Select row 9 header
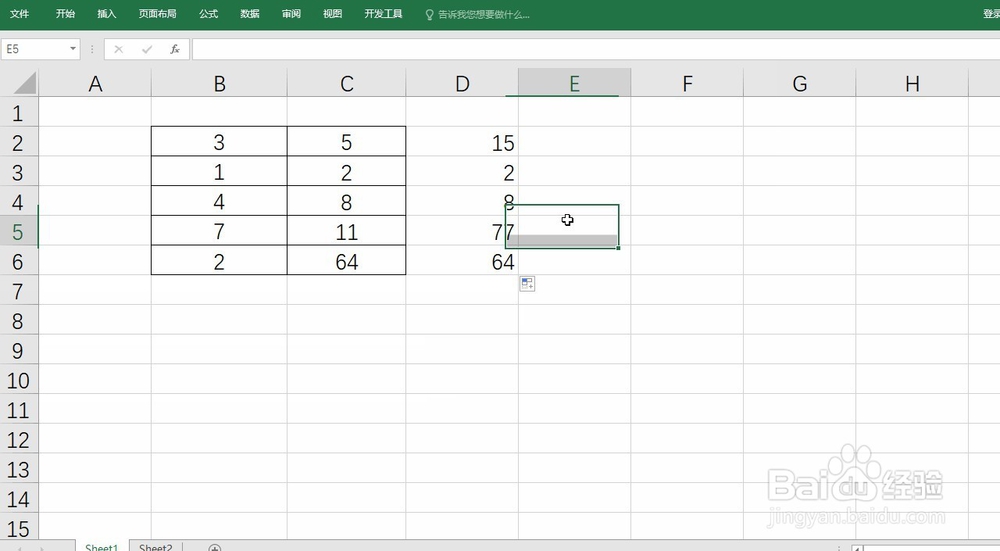1000x551 pixels. point(18,351)
